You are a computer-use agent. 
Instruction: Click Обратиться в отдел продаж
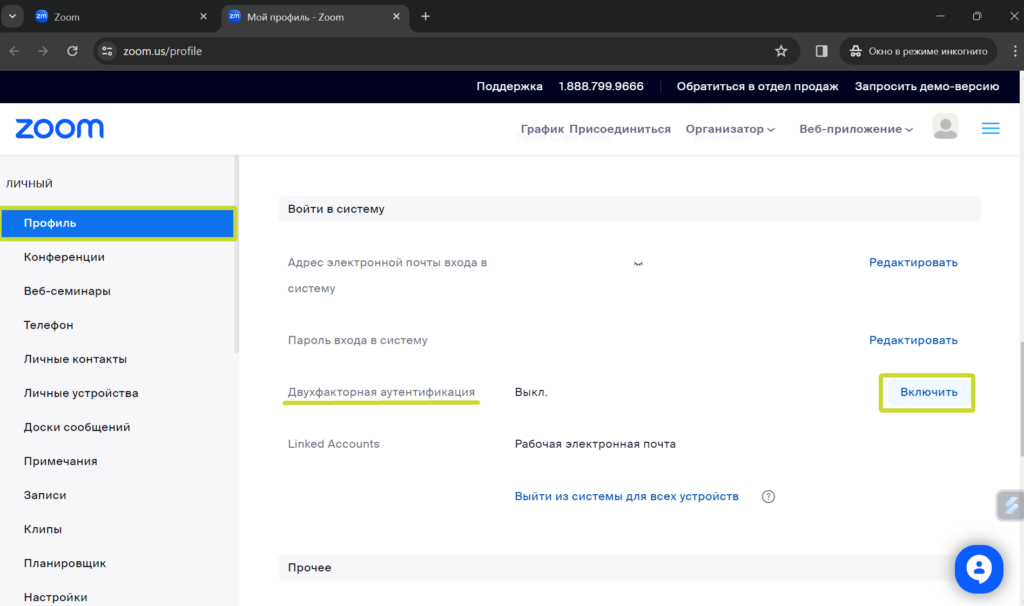point(757,86)
